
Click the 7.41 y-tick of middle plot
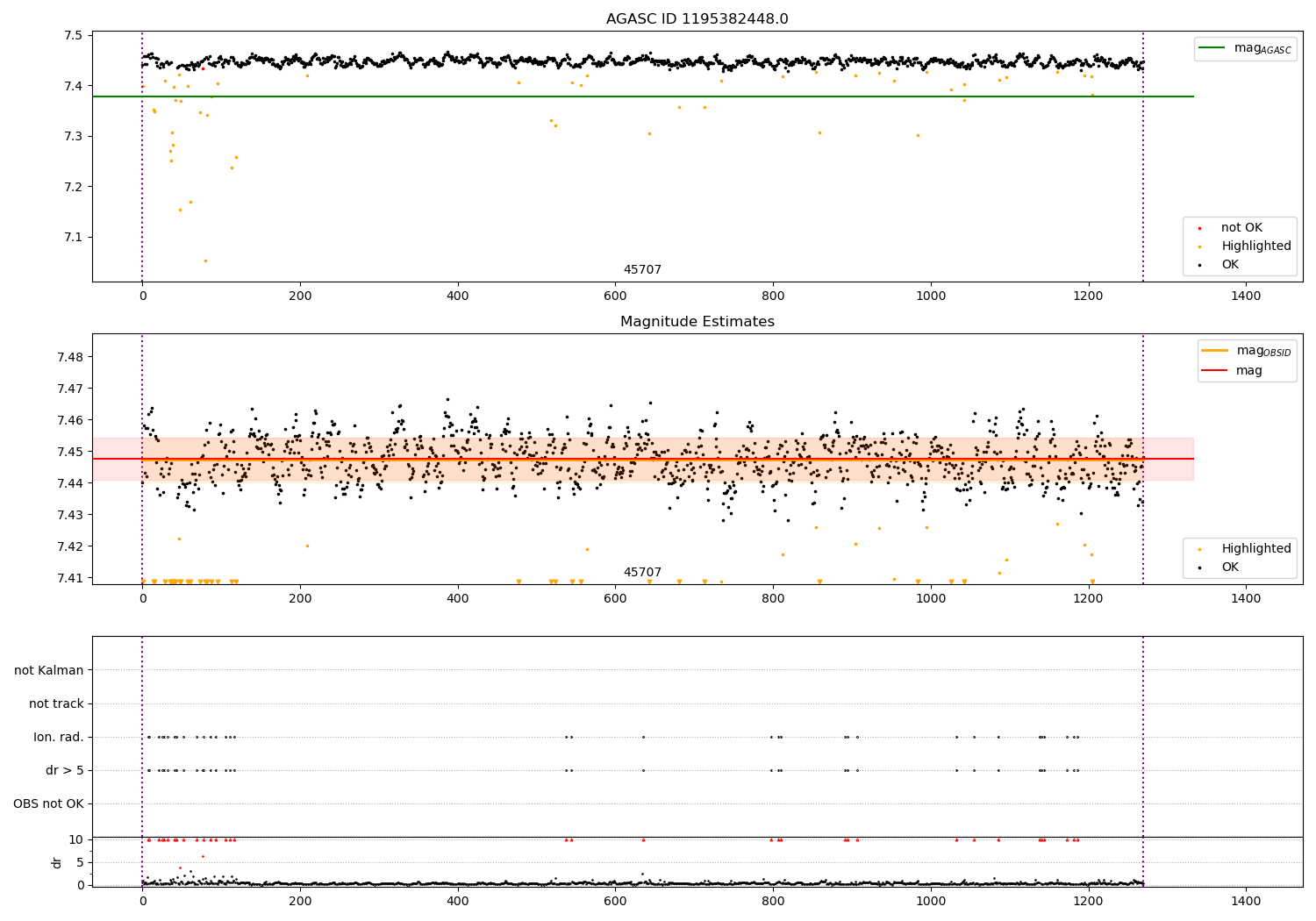71,579
